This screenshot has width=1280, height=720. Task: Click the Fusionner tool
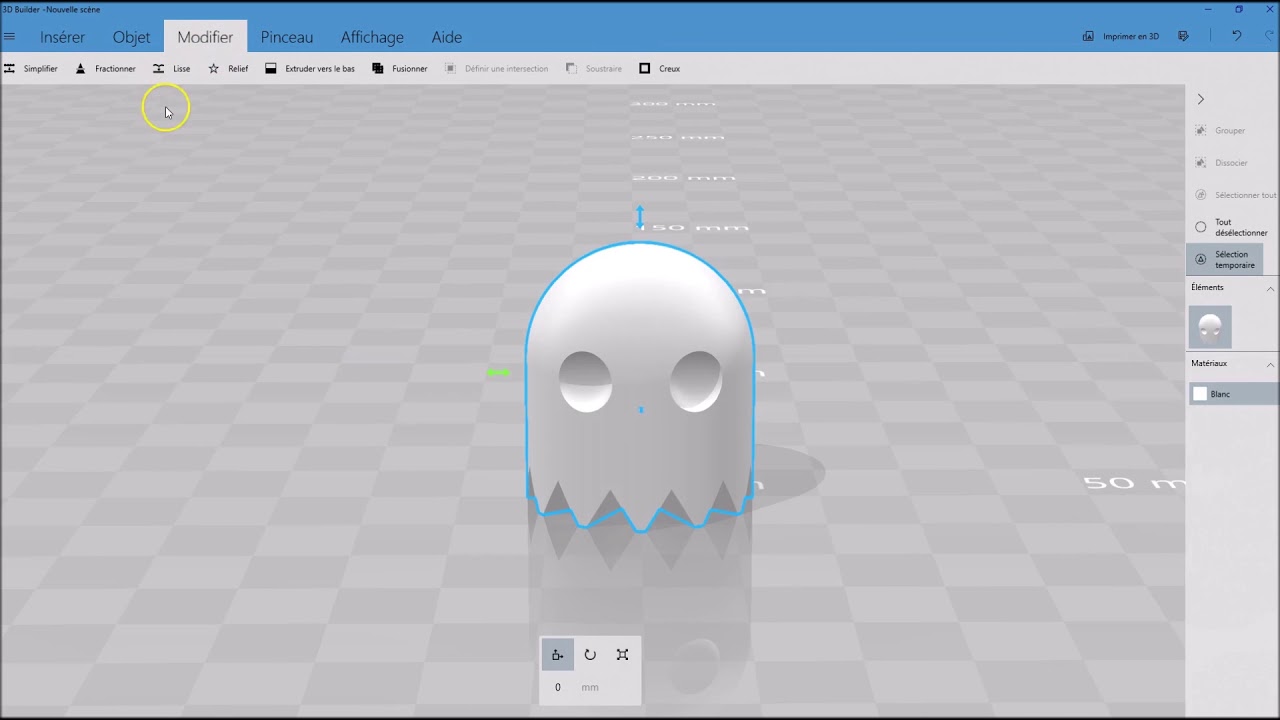click(399, 69)
